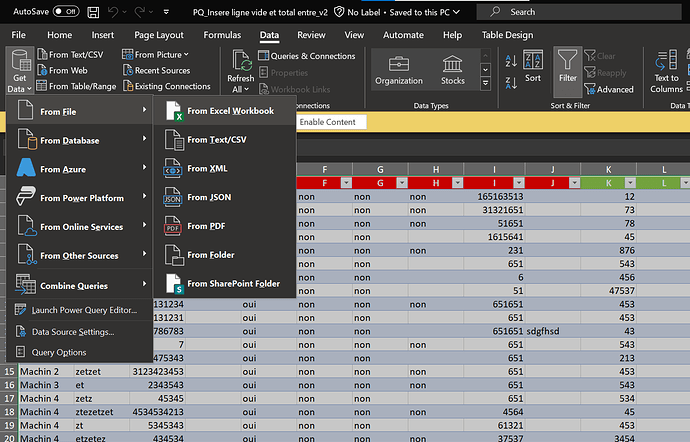Click the Save icon in title bar
Viewport: 690px width, 442px height.
point(93,12)
